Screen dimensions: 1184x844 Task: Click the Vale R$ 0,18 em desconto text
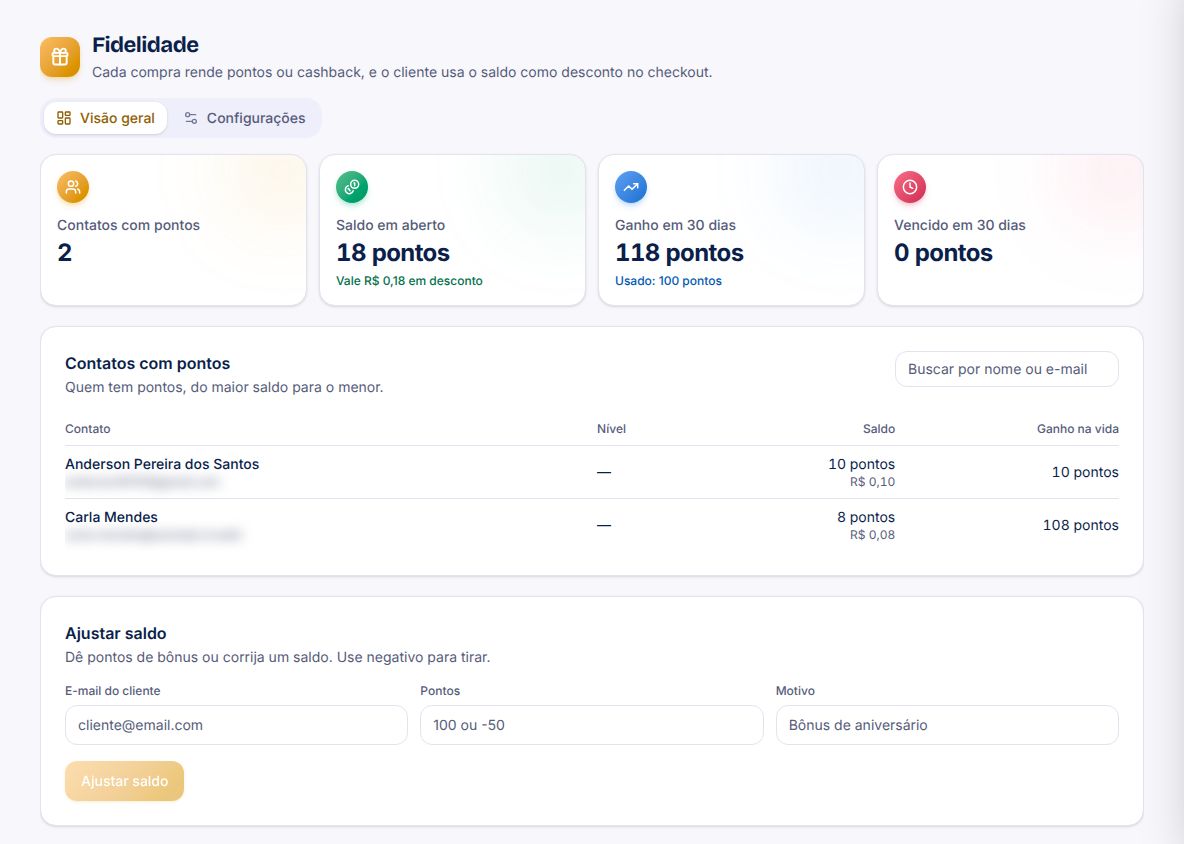(409, 281)
